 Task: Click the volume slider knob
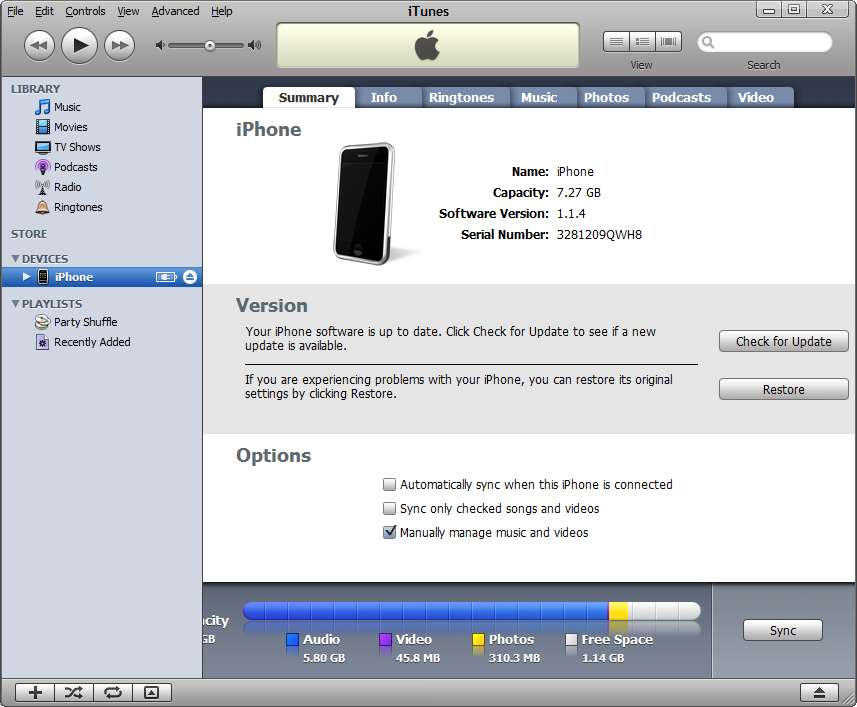210,46
